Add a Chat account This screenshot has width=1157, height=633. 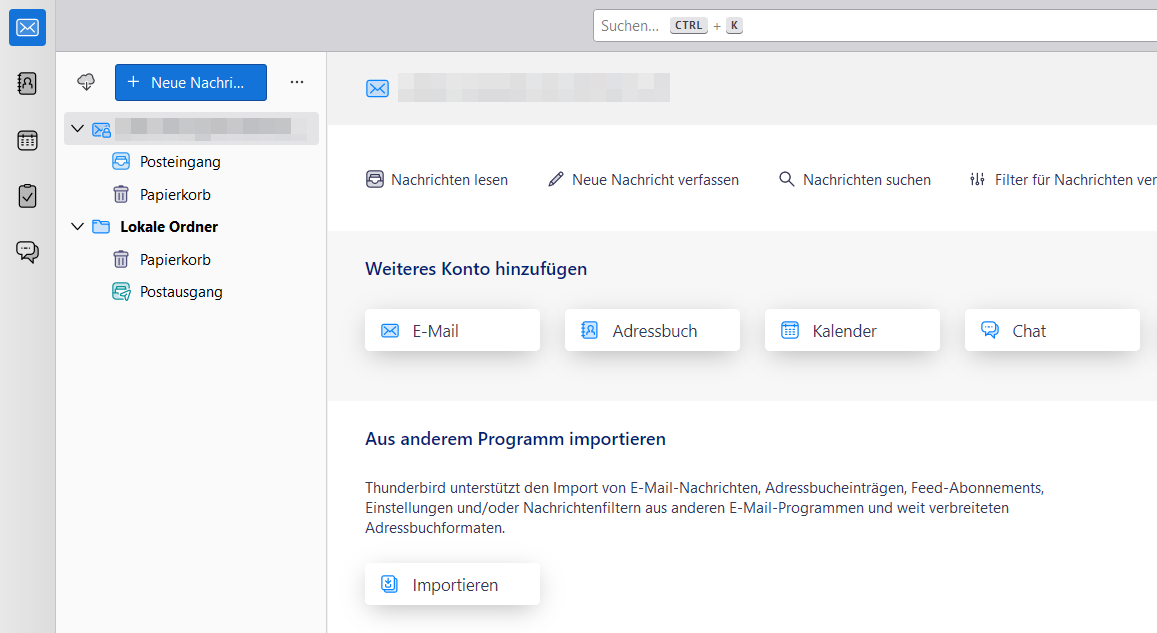1052,331
